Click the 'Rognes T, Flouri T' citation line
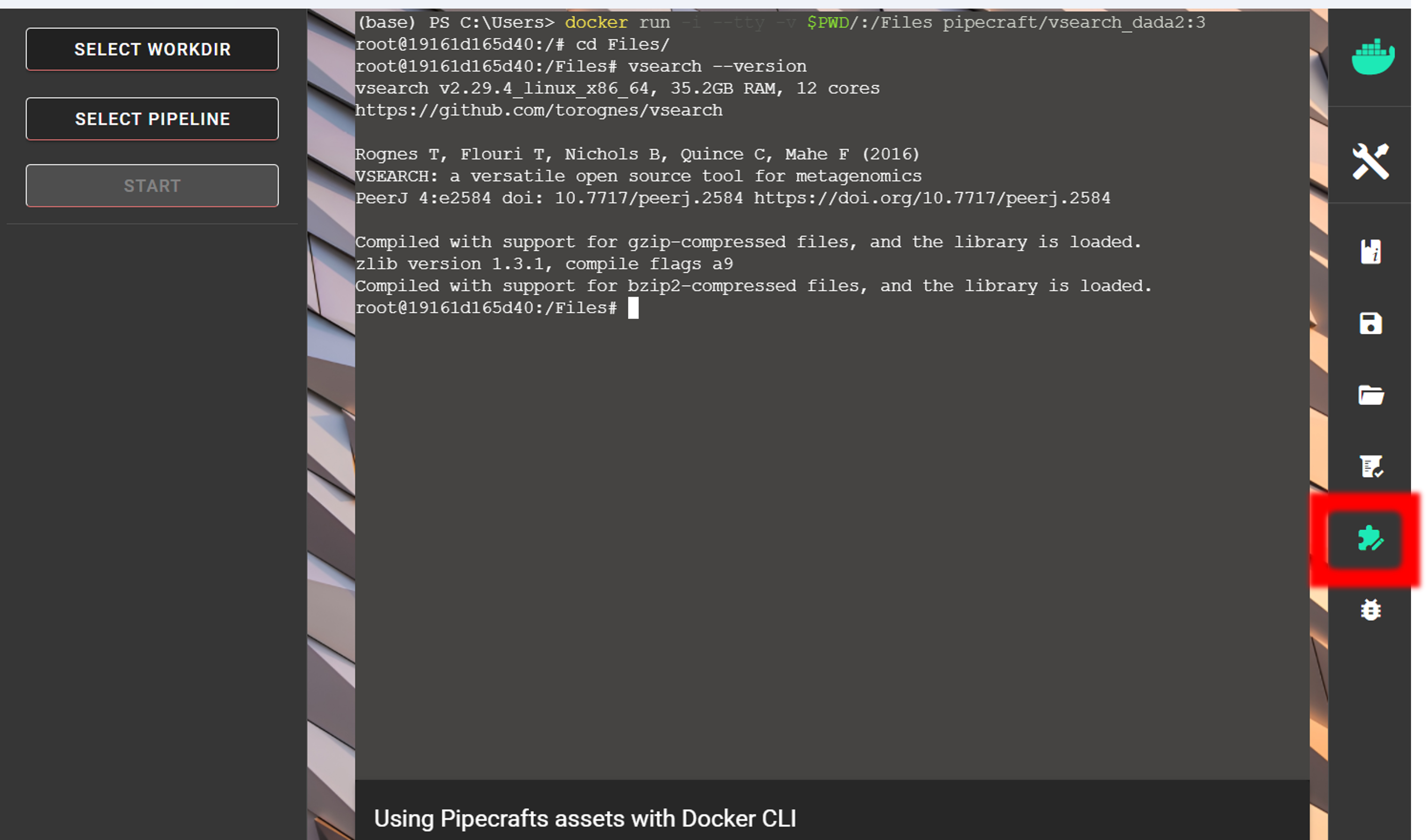Image resolution: width=1426 pixels, height=840 pixels. [x=637, y=154]
